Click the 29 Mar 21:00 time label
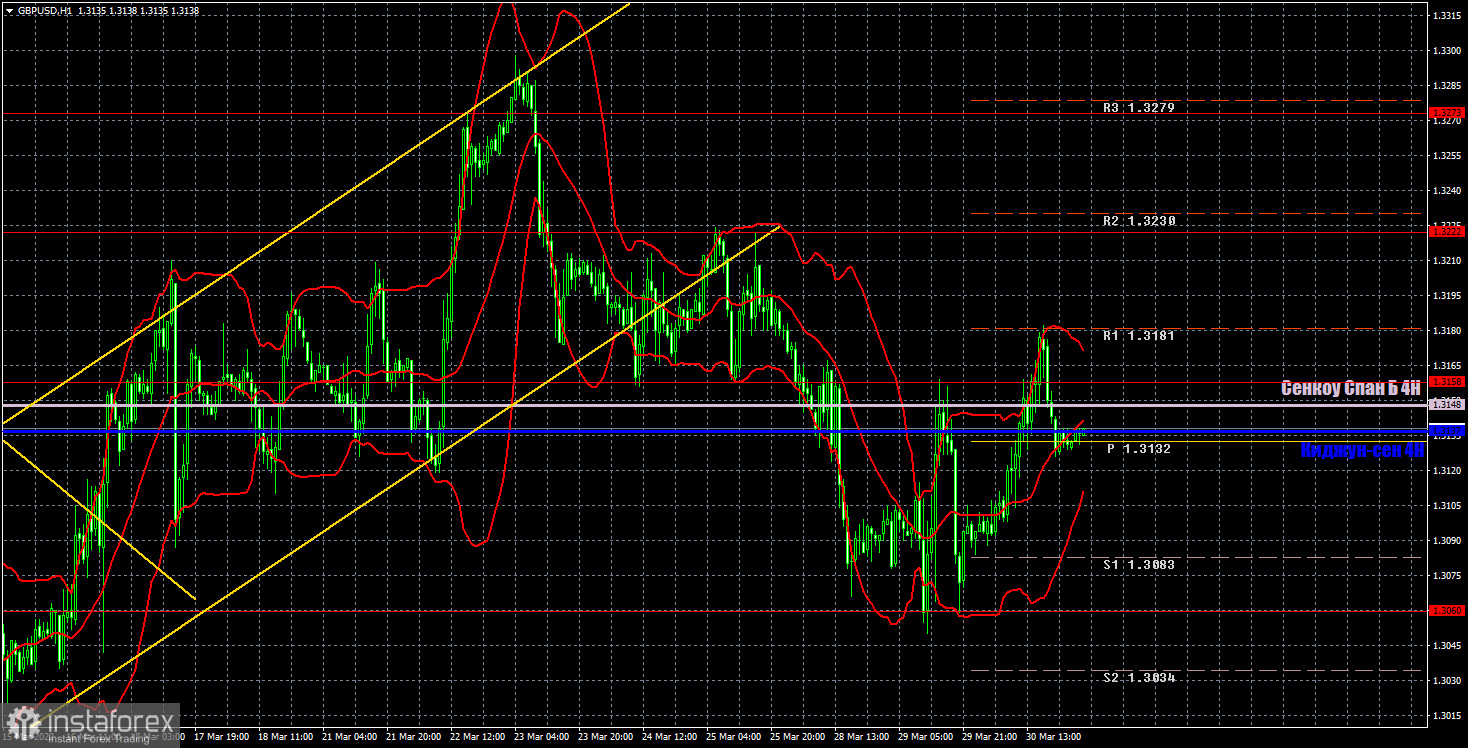This screenshot has height=748, width=1468. 990,737
